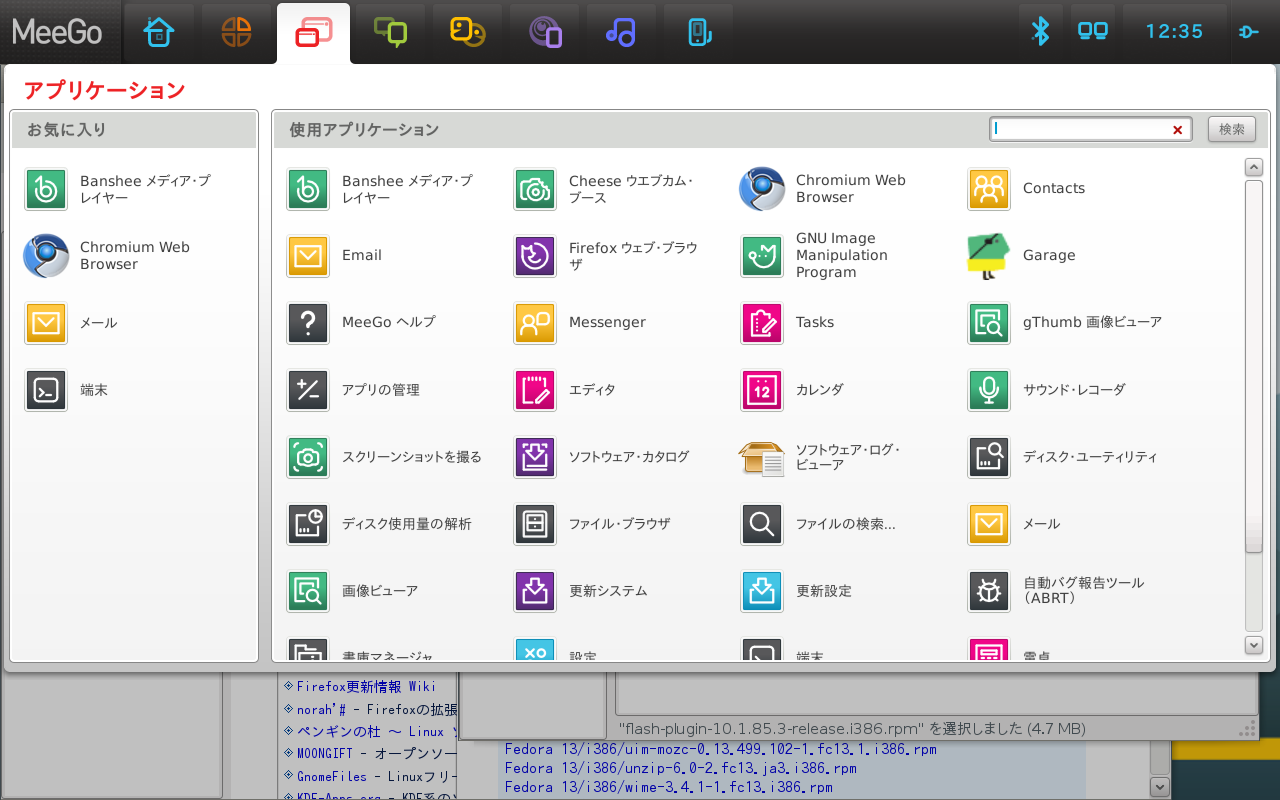This screenshot has width=1280, height=800.
Task: Open the ペンギンの杜 link in the background window
Action: pyautogui.click(x=377, y=732)
